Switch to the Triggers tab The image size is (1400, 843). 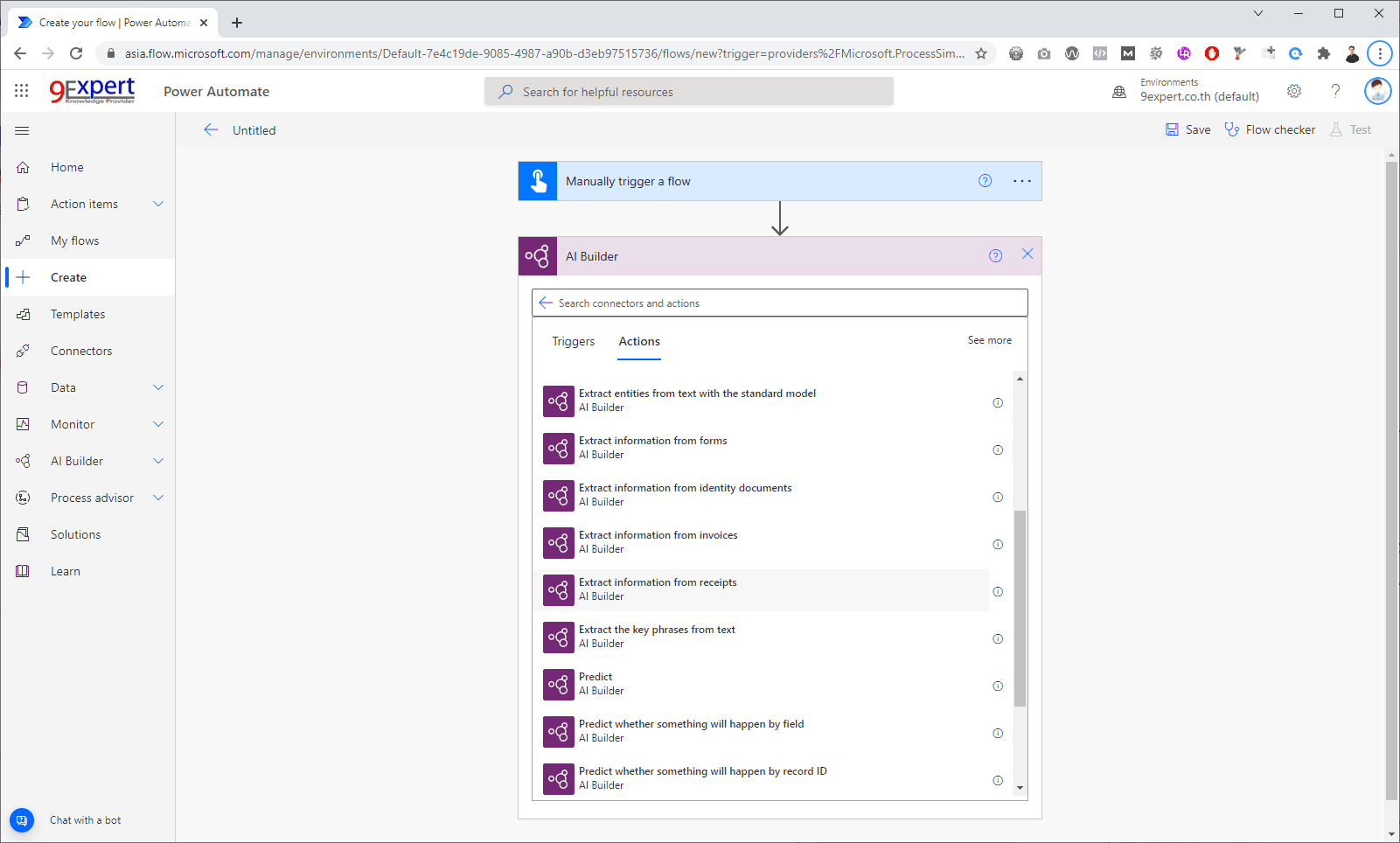pos(573,341)
